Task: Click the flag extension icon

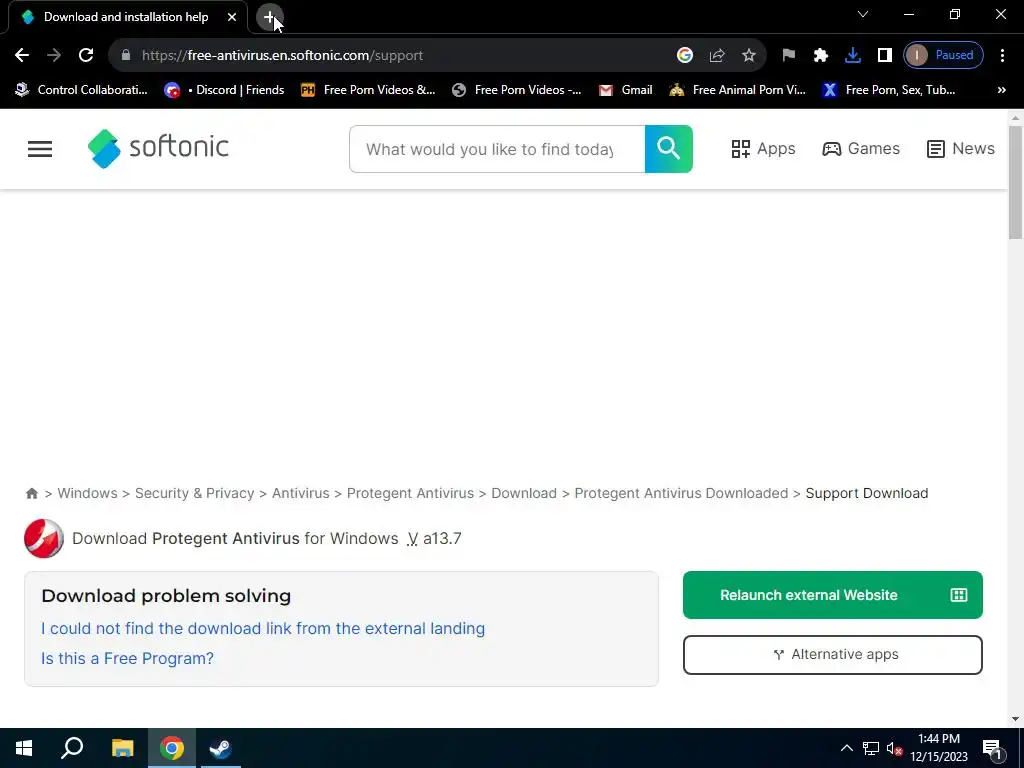Action: coord(788,55)
